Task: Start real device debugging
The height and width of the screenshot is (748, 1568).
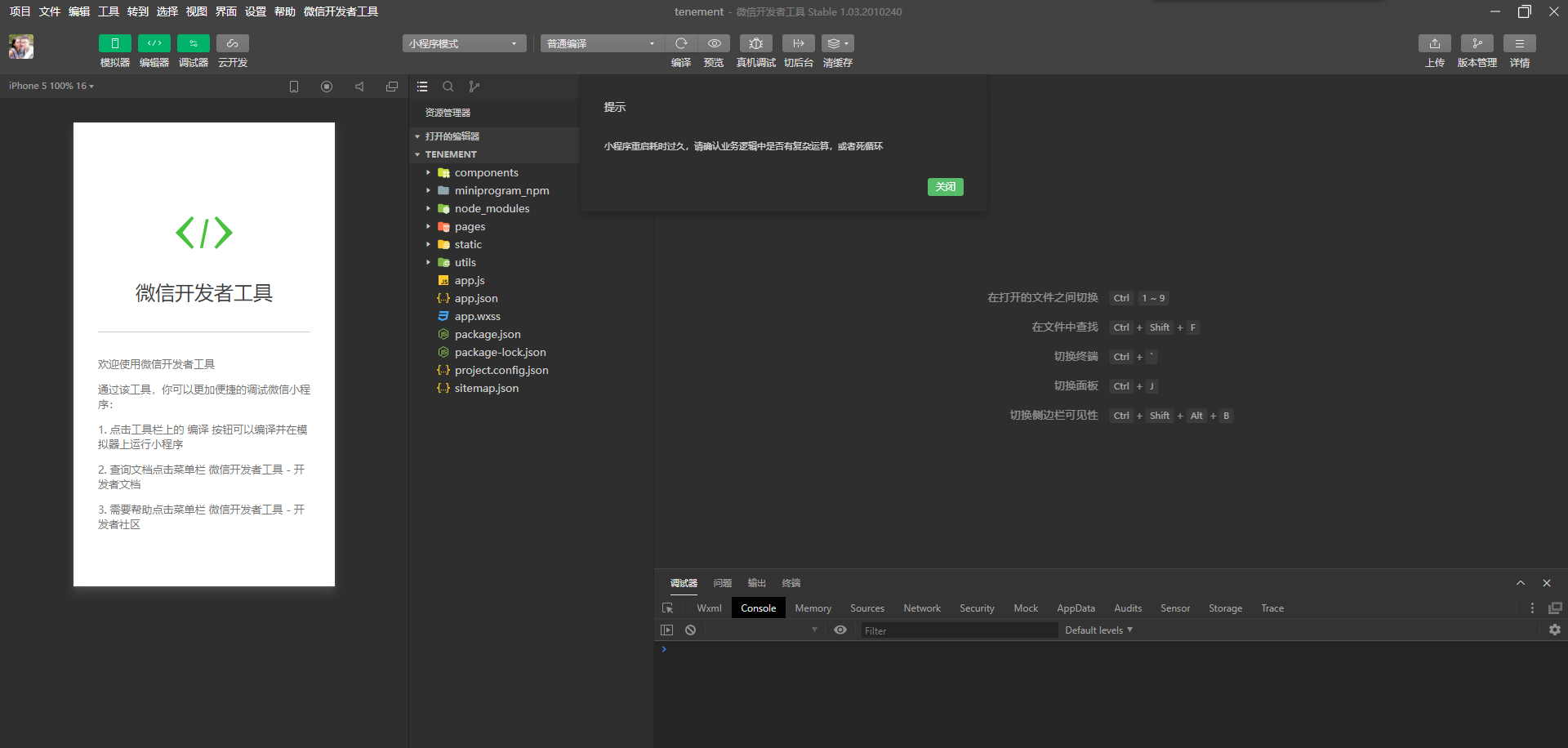Action: tap(756, 43)
